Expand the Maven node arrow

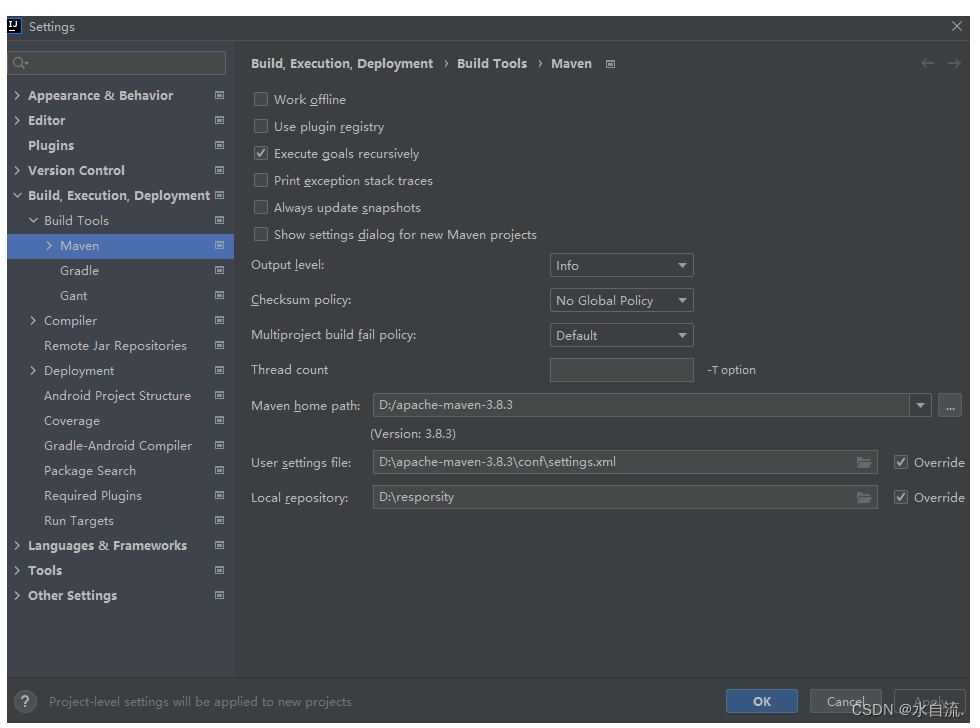49,246
